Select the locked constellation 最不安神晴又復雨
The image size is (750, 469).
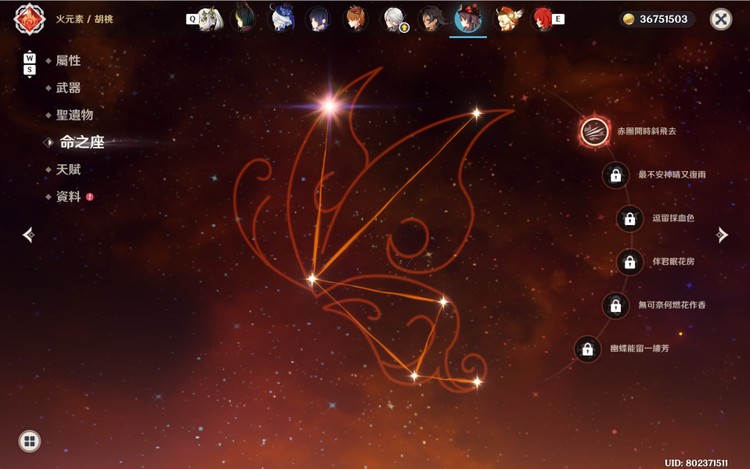pos(616,175)
